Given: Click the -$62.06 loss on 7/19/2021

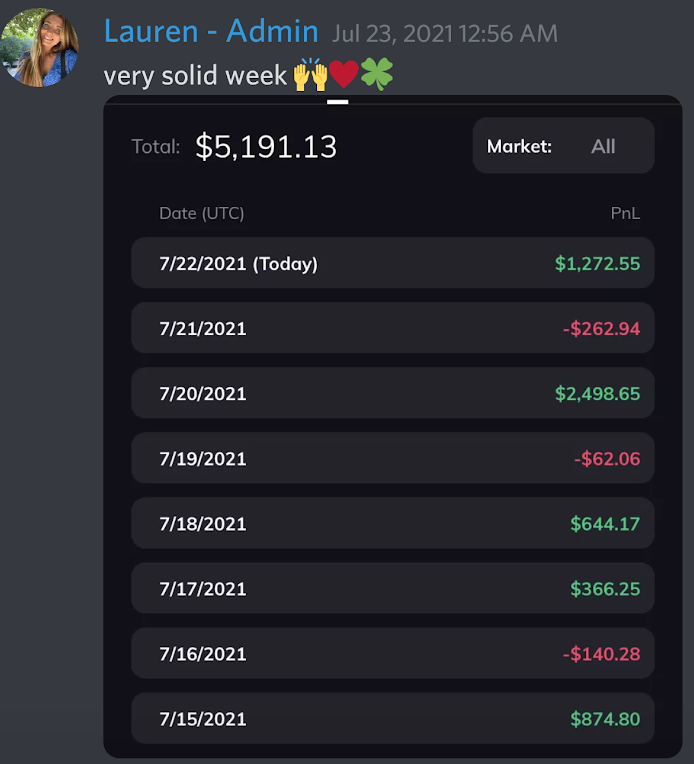Looking at the screenshot, I should (607, 458).
